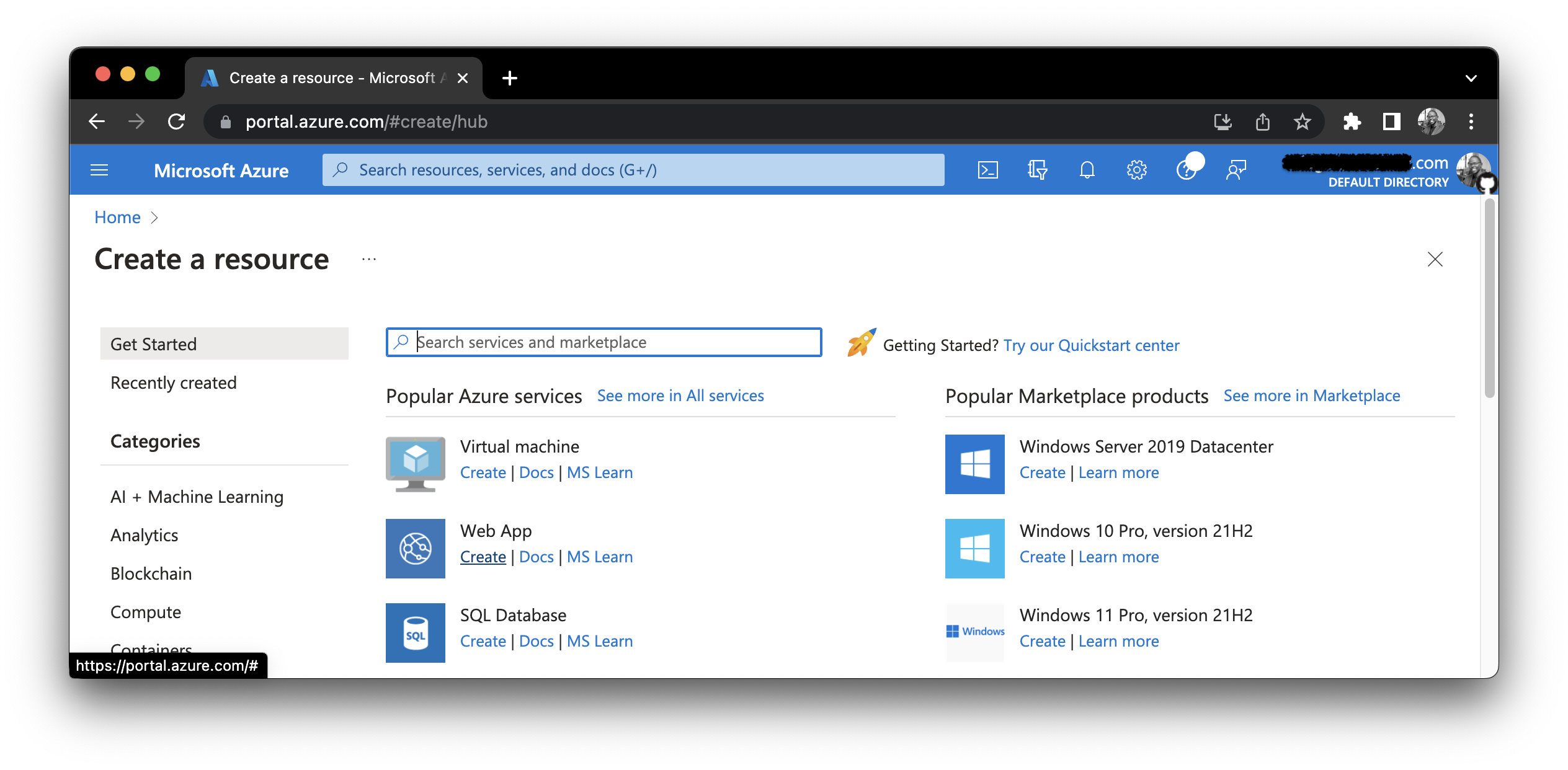The width and height of the screenshot is (1568, 770).
Task: Open Docs for SQL Database
Action: tap(537, 641)
